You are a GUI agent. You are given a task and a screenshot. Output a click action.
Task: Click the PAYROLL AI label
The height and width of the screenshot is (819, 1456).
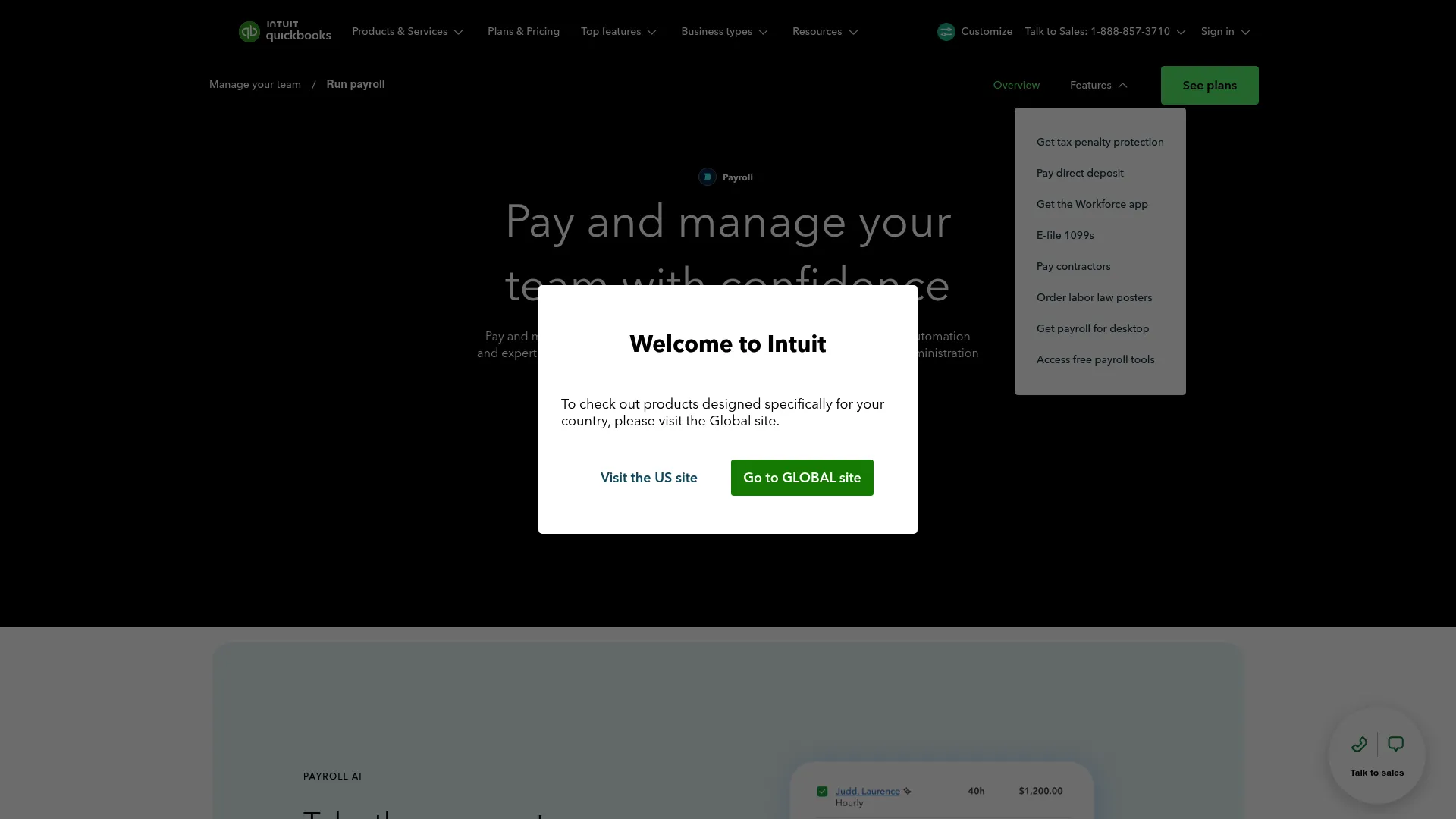click(x=332, y=777)
